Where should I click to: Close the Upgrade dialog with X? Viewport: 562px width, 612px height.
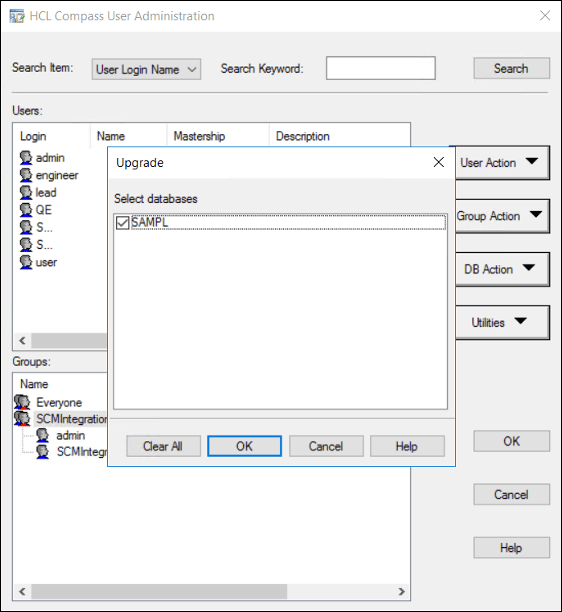[439, 162]
